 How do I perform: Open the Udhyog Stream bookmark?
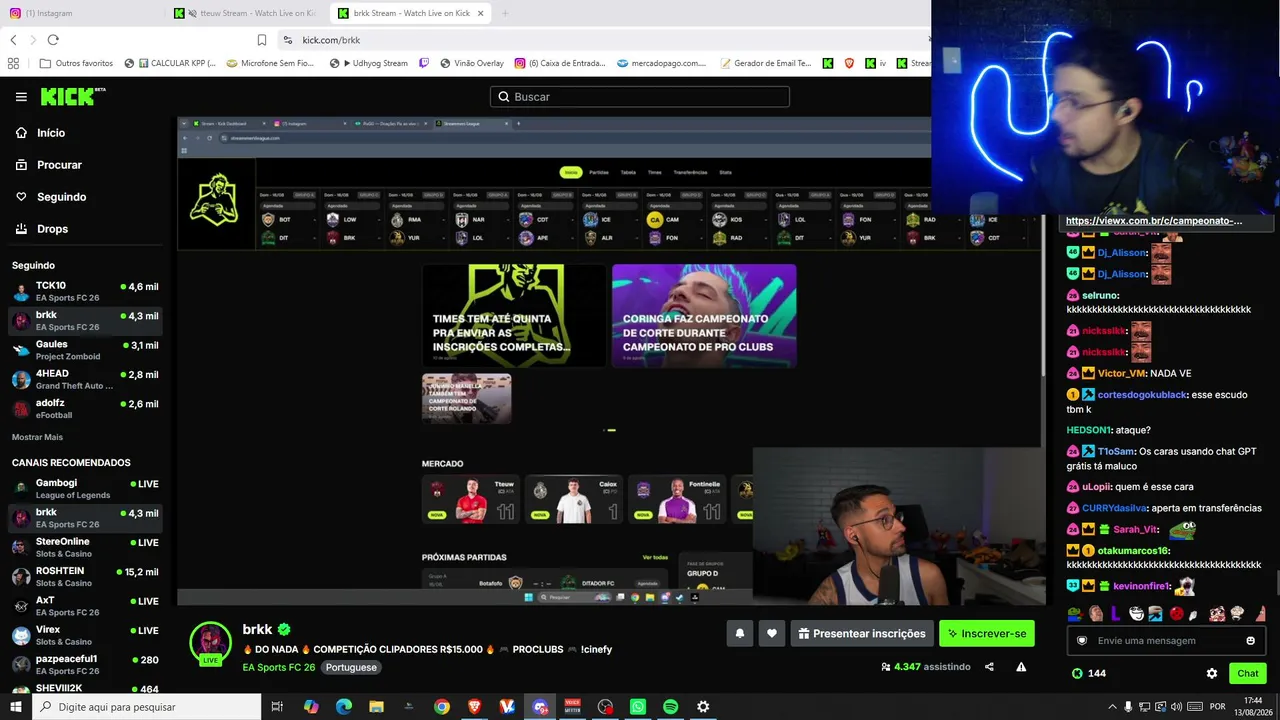pyautogui.click(x=369, y=63)
